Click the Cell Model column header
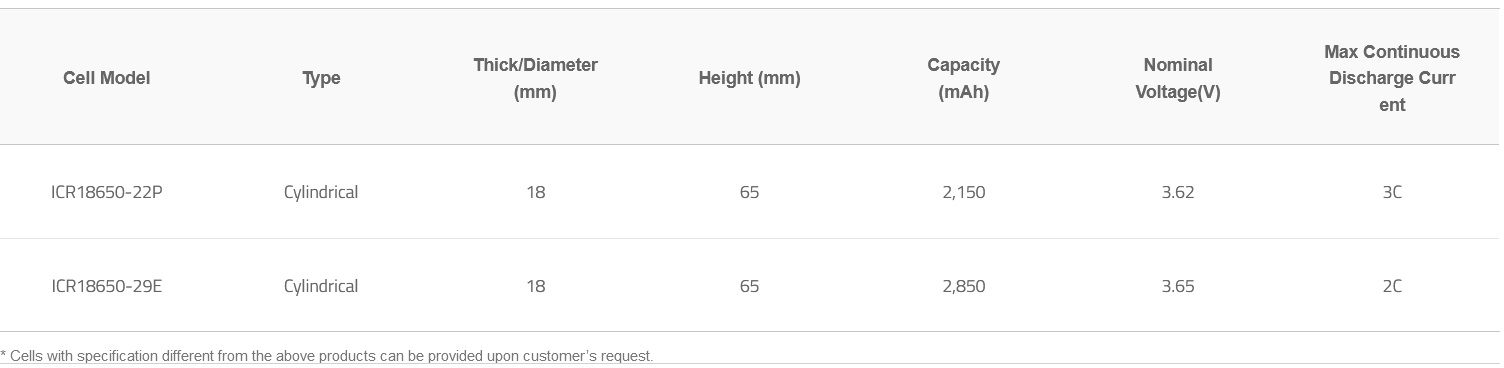Viewport: 1504px width, 368px height. (107, 78)
